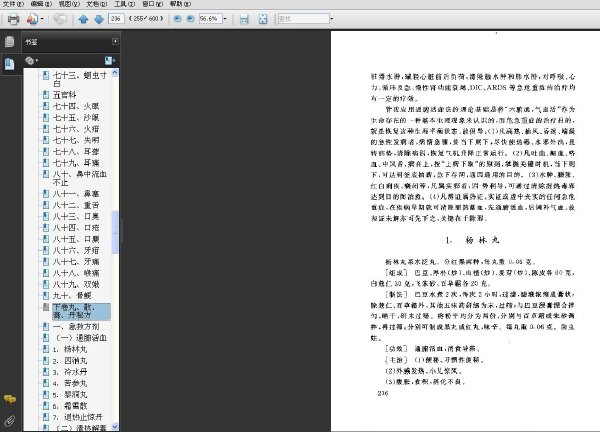Select bookmark 4. 苦参丸
The image size is (600, 432).
pyautogui.click(x=70, y=383)
